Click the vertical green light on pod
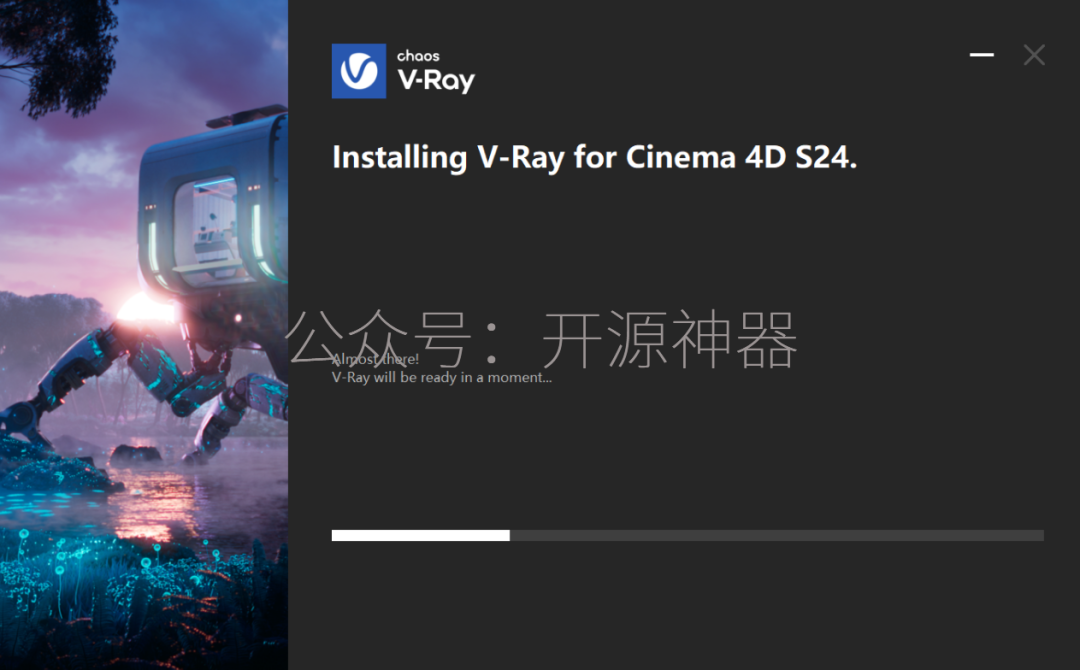1080x670 pixels. click(x=153, y=246)
